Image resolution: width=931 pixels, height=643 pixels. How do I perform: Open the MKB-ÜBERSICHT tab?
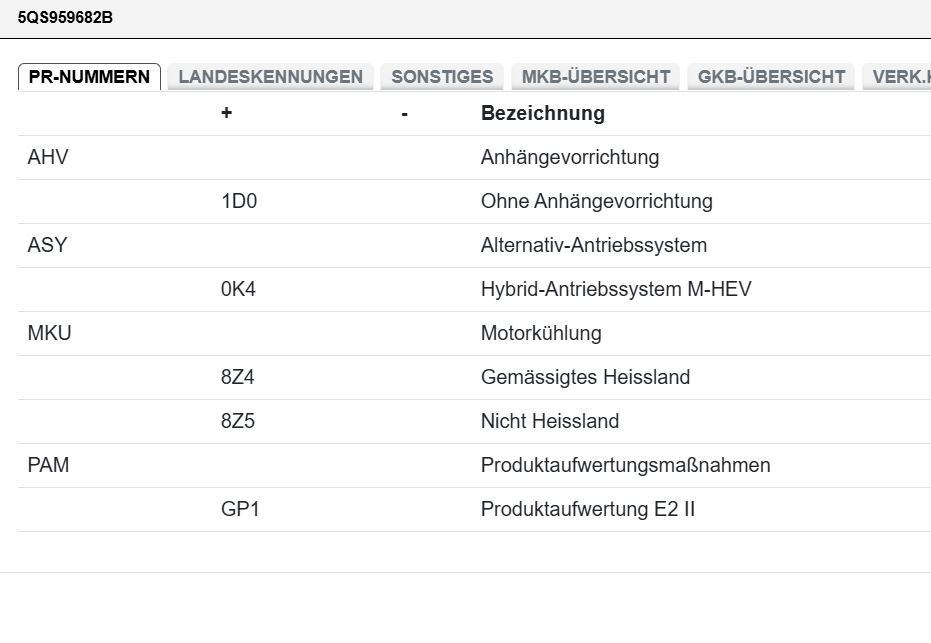pyautogui.click(x=596, y=77)
